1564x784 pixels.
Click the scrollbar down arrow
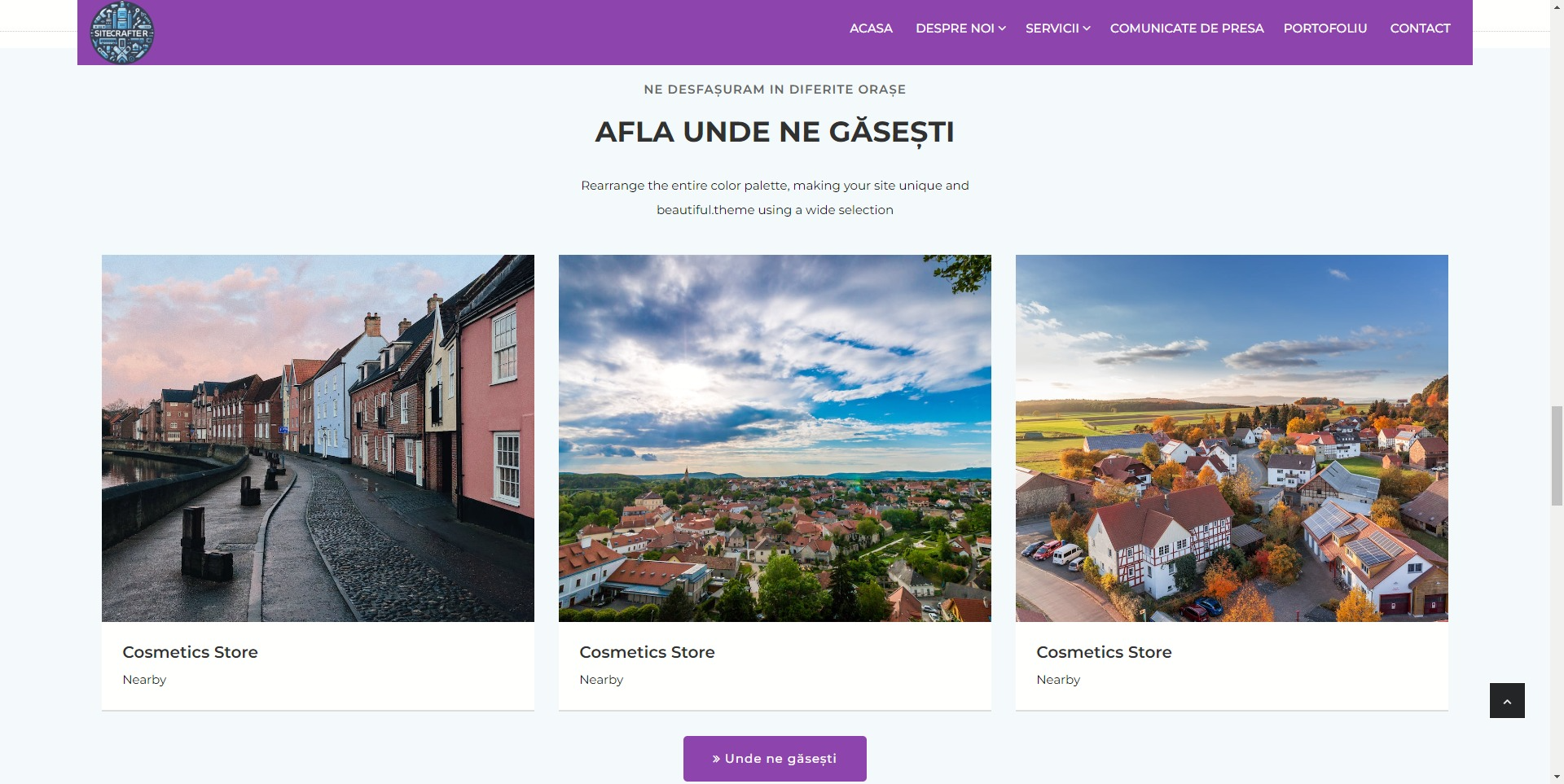[1557, 777]
